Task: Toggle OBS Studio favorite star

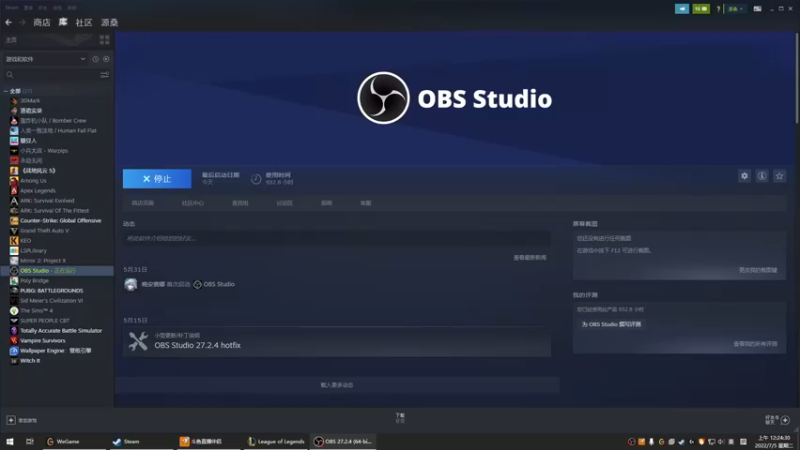Action: click(x=779, y=176)
